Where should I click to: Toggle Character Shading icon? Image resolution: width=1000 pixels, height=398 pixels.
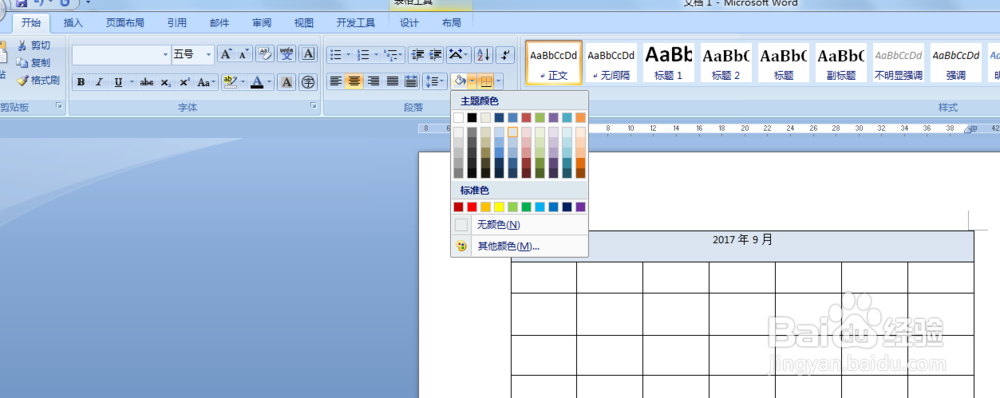click(287, 82)
